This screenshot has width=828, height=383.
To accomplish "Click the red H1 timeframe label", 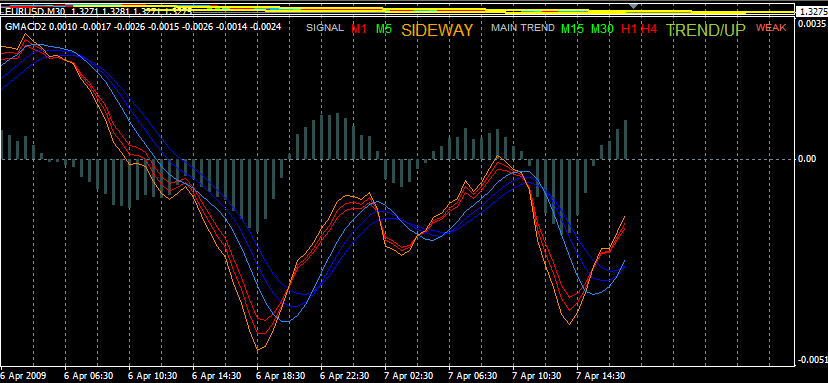I will [x=629, y=29].
